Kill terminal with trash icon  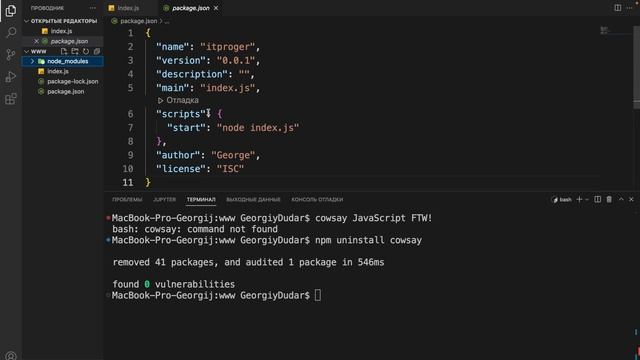pos(609,199)
